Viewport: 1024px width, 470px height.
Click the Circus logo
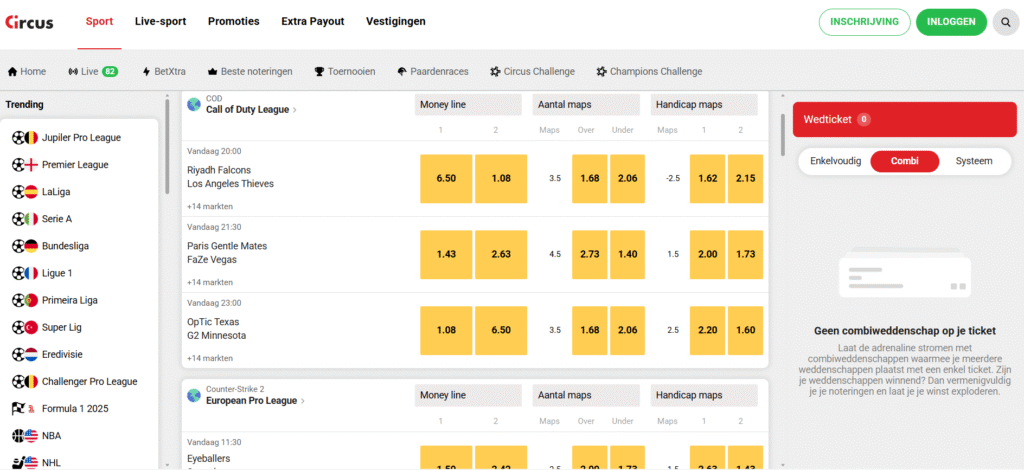[x=29, y=21]
